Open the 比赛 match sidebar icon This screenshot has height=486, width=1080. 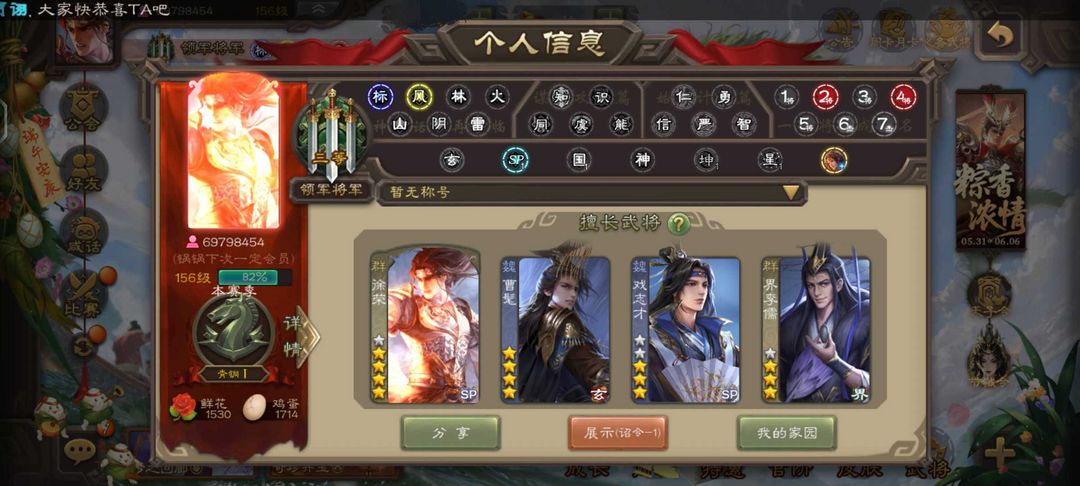click(x=83, y=295)
